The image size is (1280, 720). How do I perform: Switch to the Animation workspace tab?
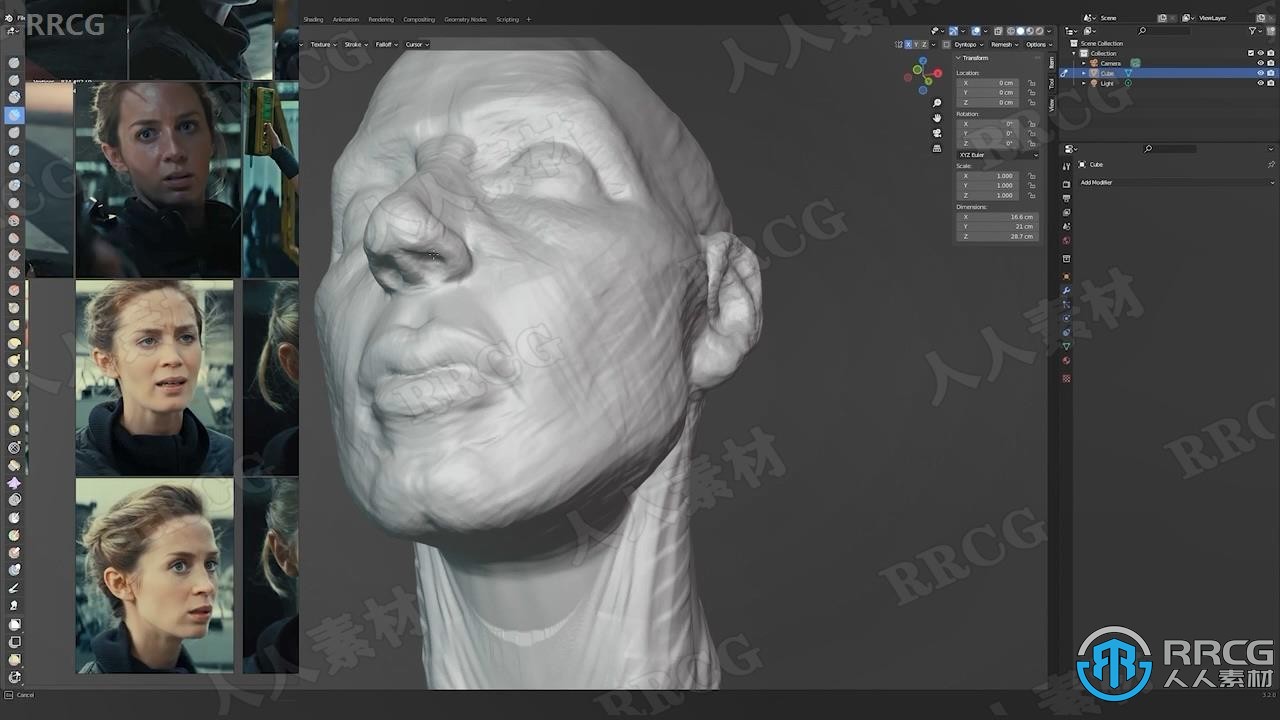(346, 19)
